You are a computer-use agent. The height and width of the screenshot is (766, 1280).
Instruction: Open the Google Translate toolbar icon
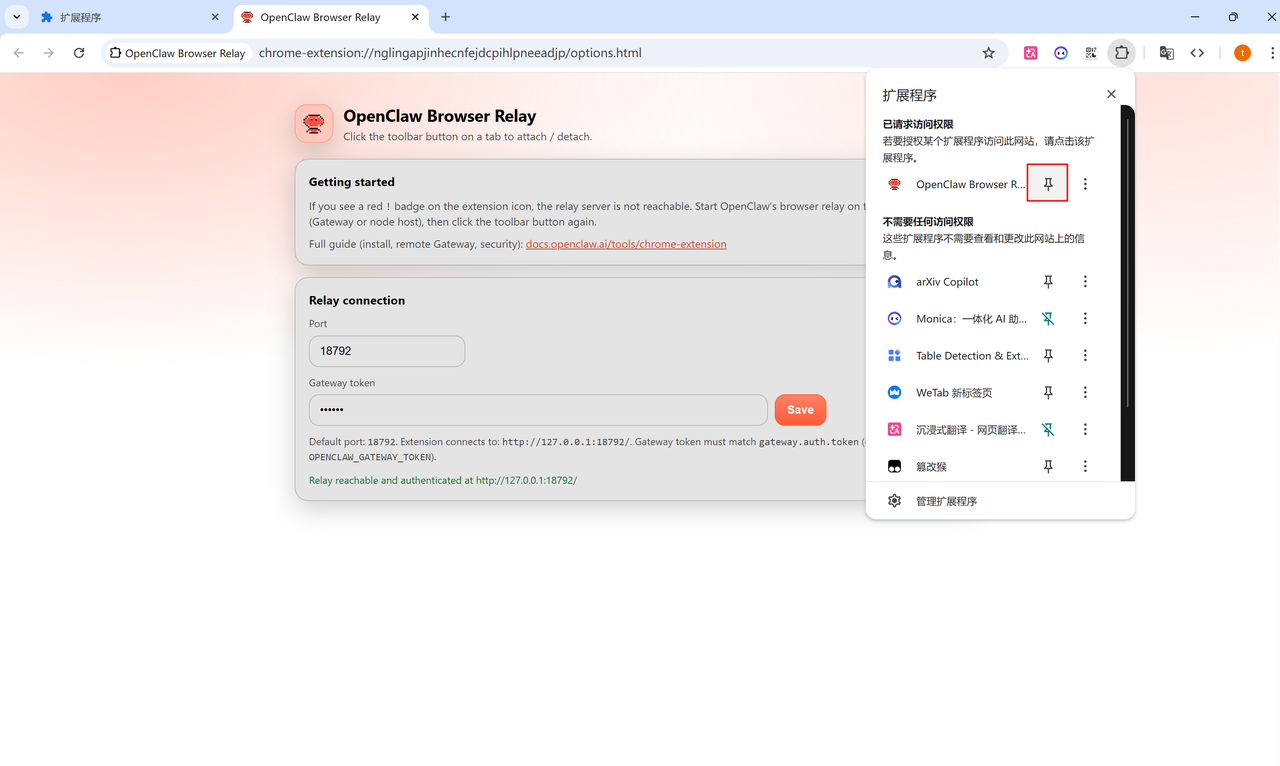pos(1166,53)
